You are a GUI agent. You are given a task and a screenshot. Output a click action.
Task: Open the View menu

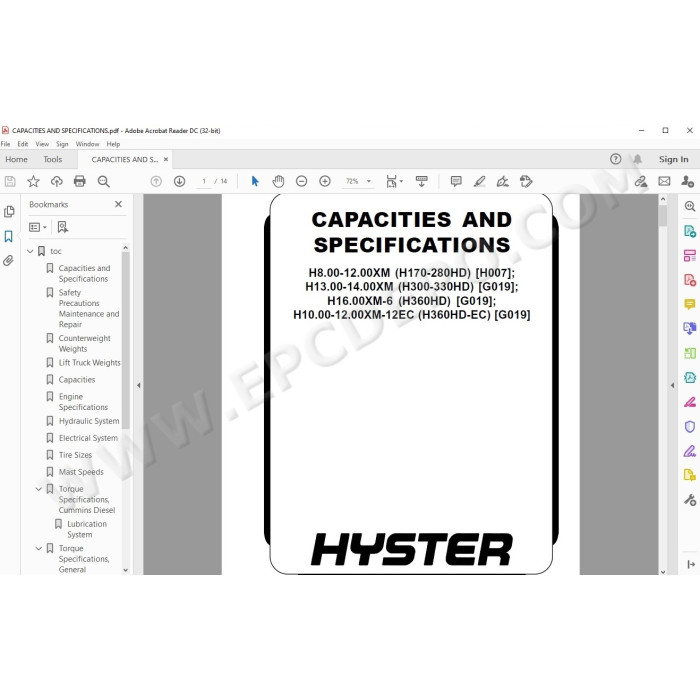click(x=42, y=144)
